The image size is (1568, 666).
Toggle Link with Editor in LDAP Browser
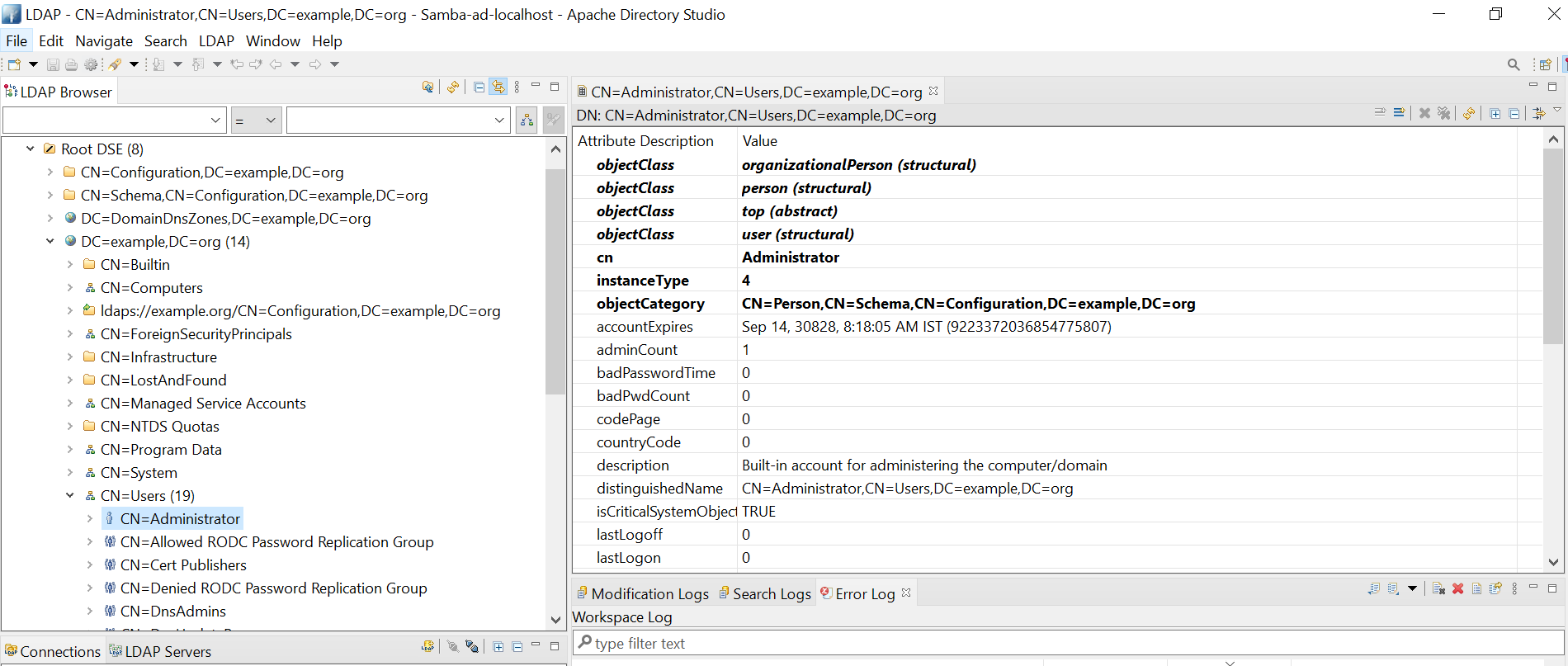(x=498, y=87)
